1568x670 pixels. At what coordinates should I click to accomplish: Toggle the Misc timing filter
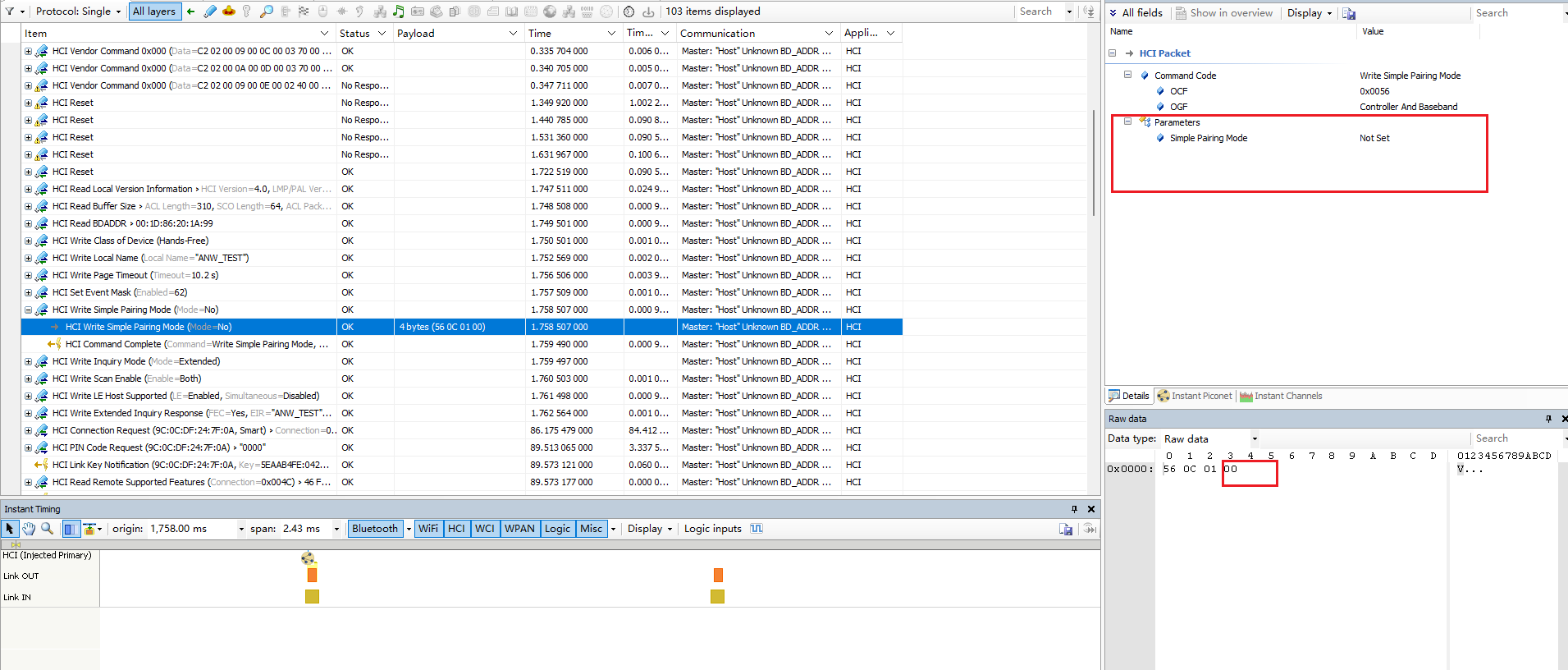tap(591, 529)
